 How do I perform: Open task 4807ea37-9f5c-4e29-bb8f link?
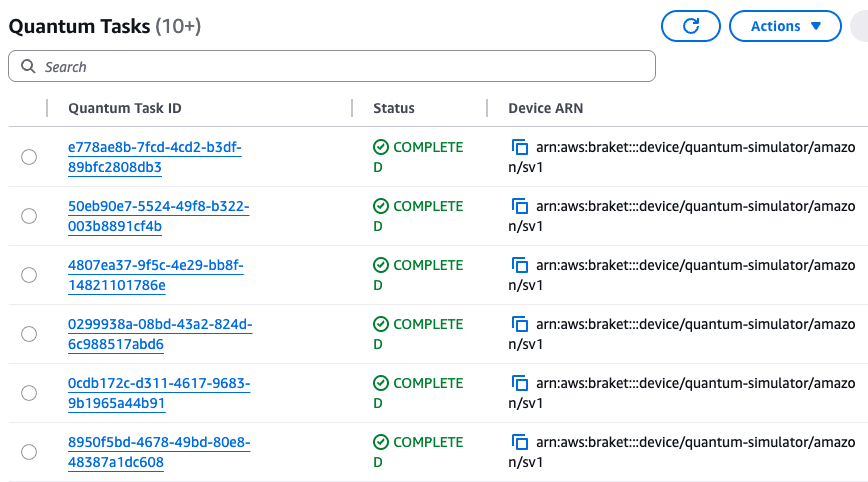coord(156,275)
